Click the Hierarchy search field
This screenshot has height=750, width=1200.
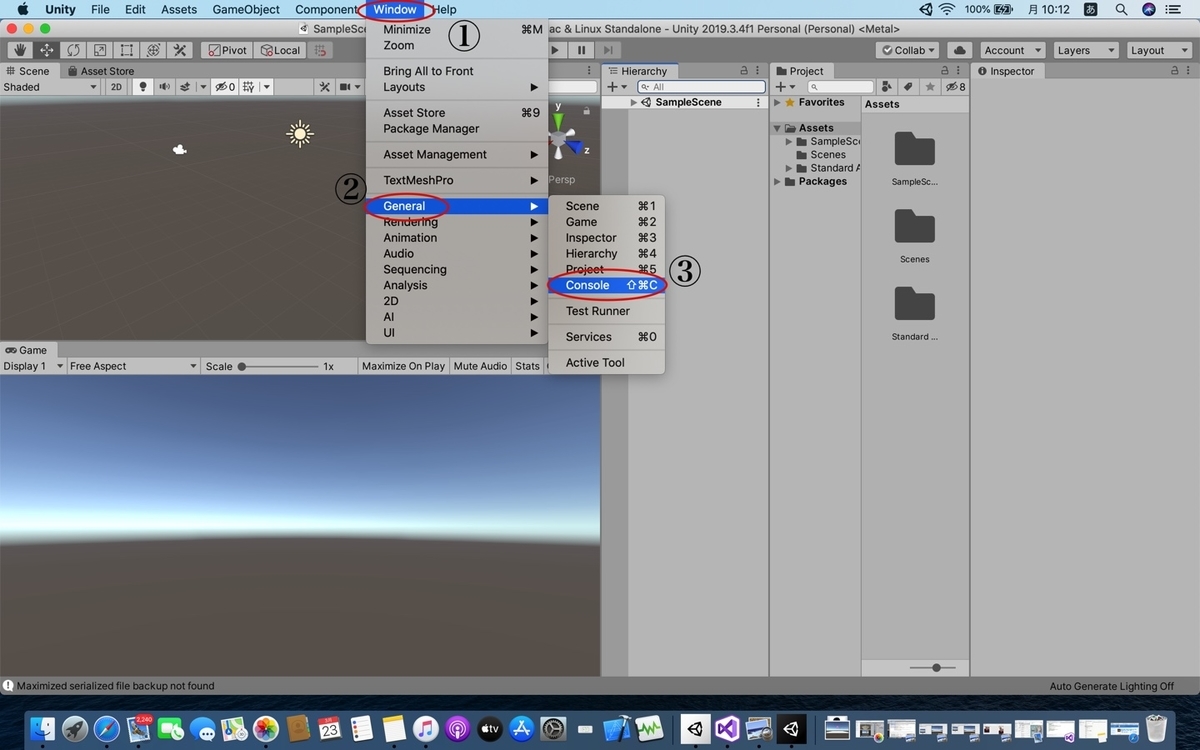pos(702,87)
